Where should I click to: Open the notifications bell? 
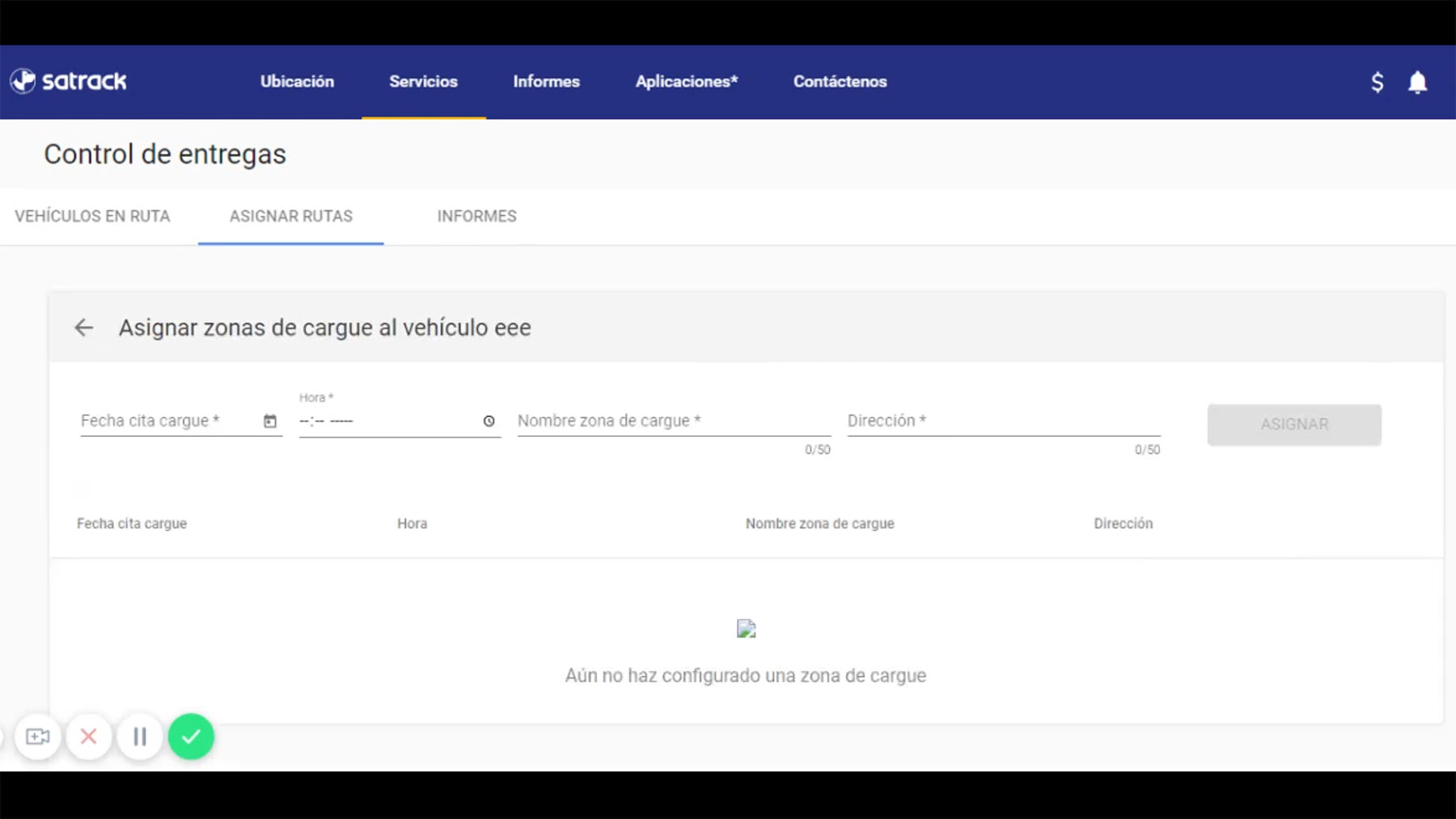1417,82
